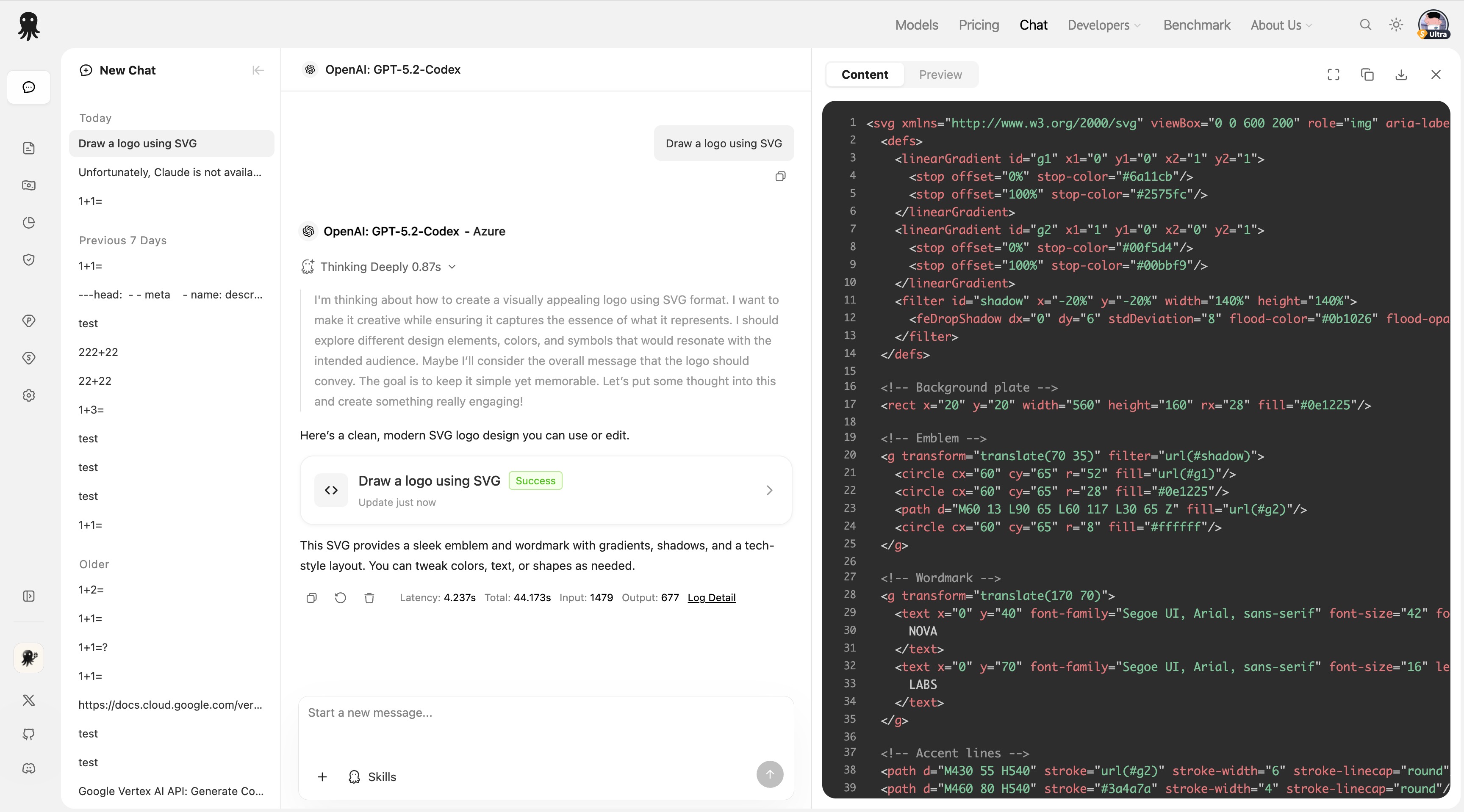Download the SVG code file
1464x812 pixels.
coord(1401,75)
